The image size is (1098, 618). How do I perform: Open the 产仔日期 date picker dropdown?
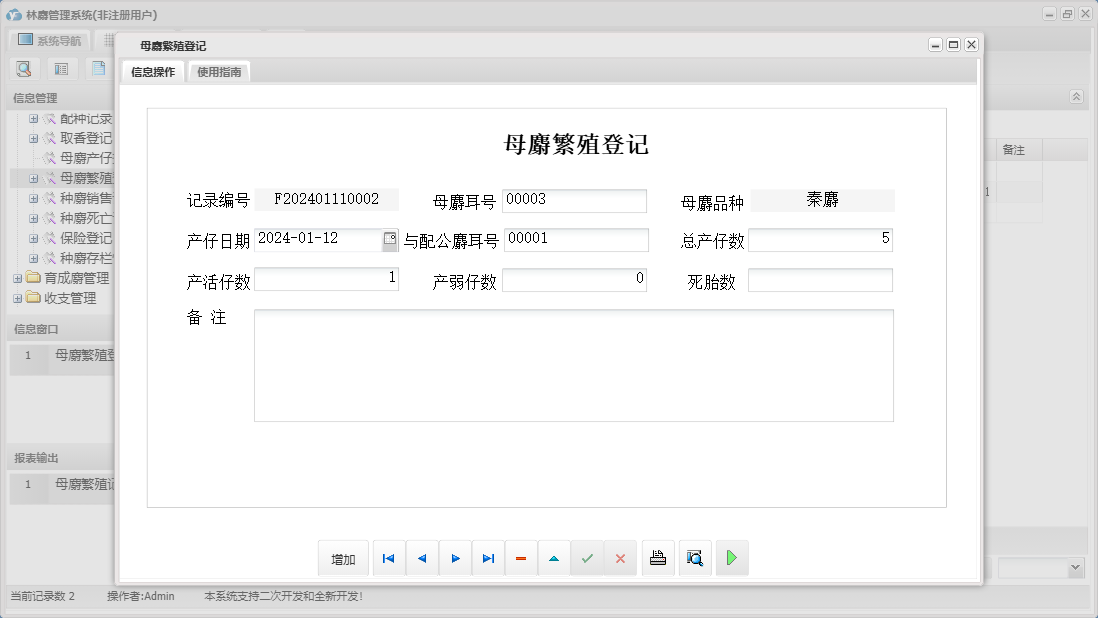click(389, 240)
